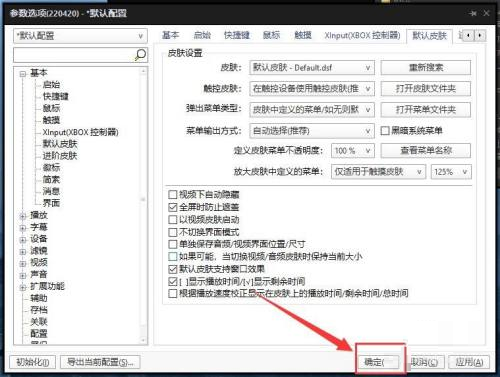Select 鼠标 in the settings tree
Screen dimensions: 500x377
(51, 108)
